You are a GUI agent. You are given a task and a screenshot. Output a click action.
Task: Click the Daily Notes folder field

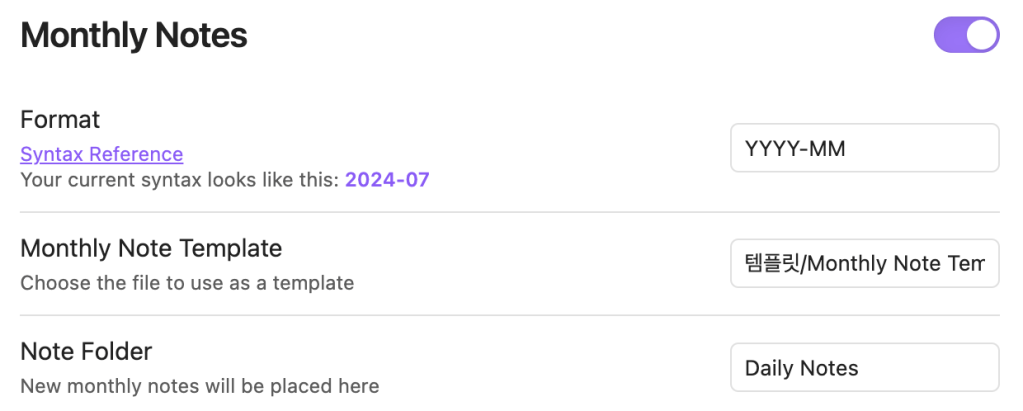864,368
